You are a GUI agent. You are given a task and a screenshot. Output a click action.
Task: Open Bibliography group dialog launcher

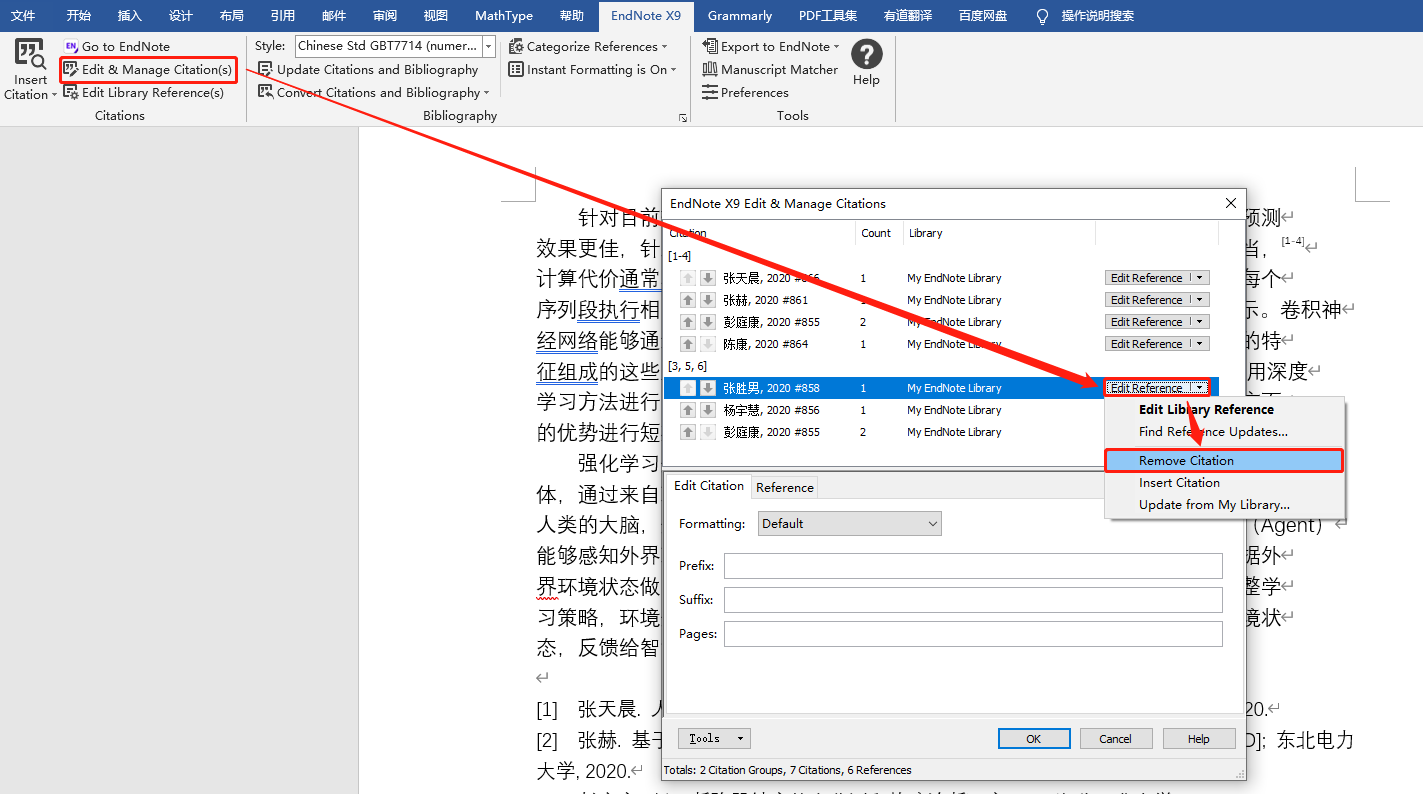683,117
